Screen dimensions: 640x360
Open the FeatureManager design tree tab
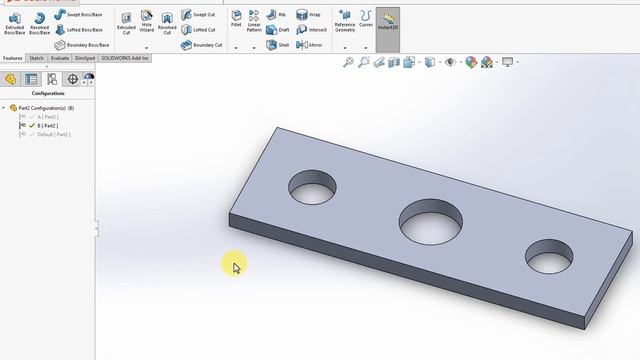[x=11, y=79]
